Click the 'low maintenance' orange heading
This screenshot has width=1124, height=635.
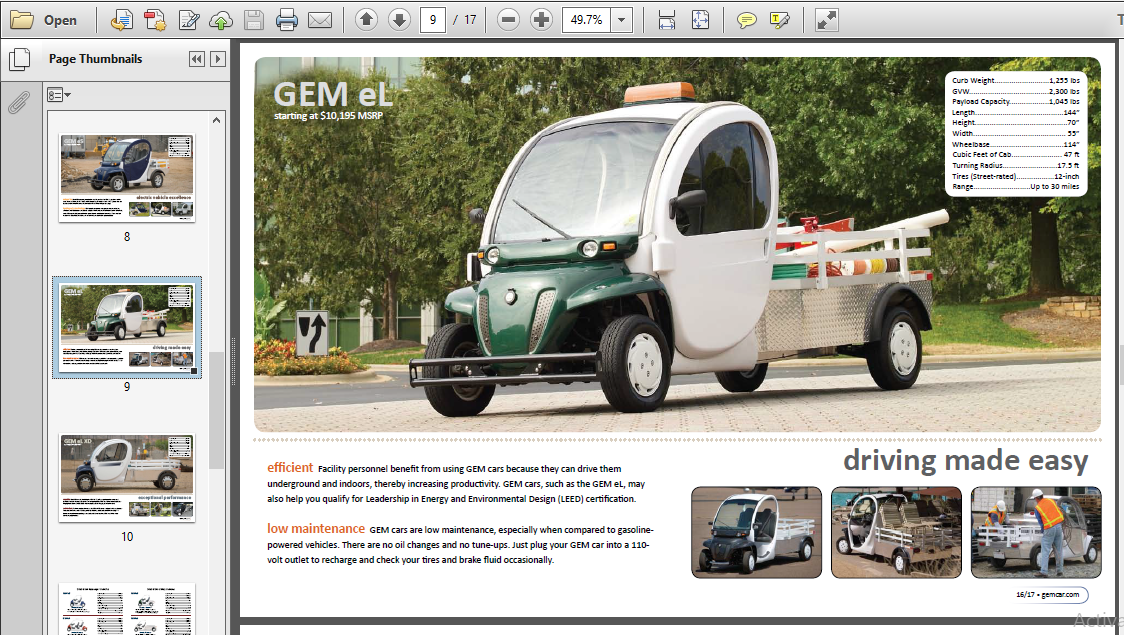pyautogui.click(x=316, y=528)
